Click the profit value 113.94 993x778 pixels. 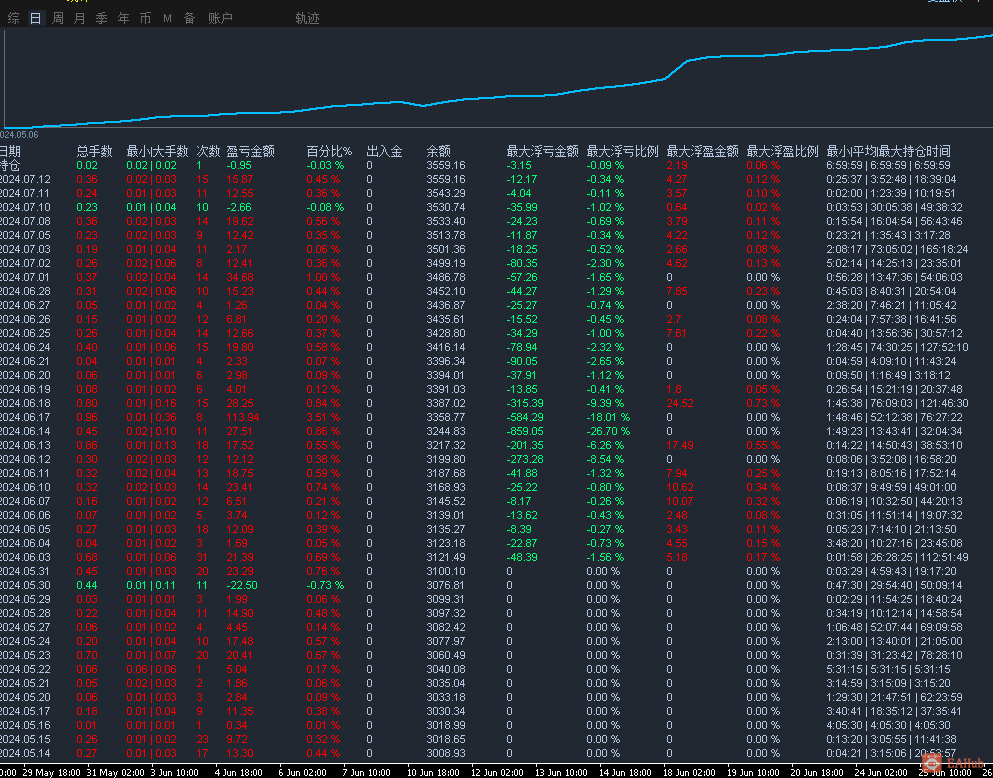pyautogui.click(x=243, y=417)
